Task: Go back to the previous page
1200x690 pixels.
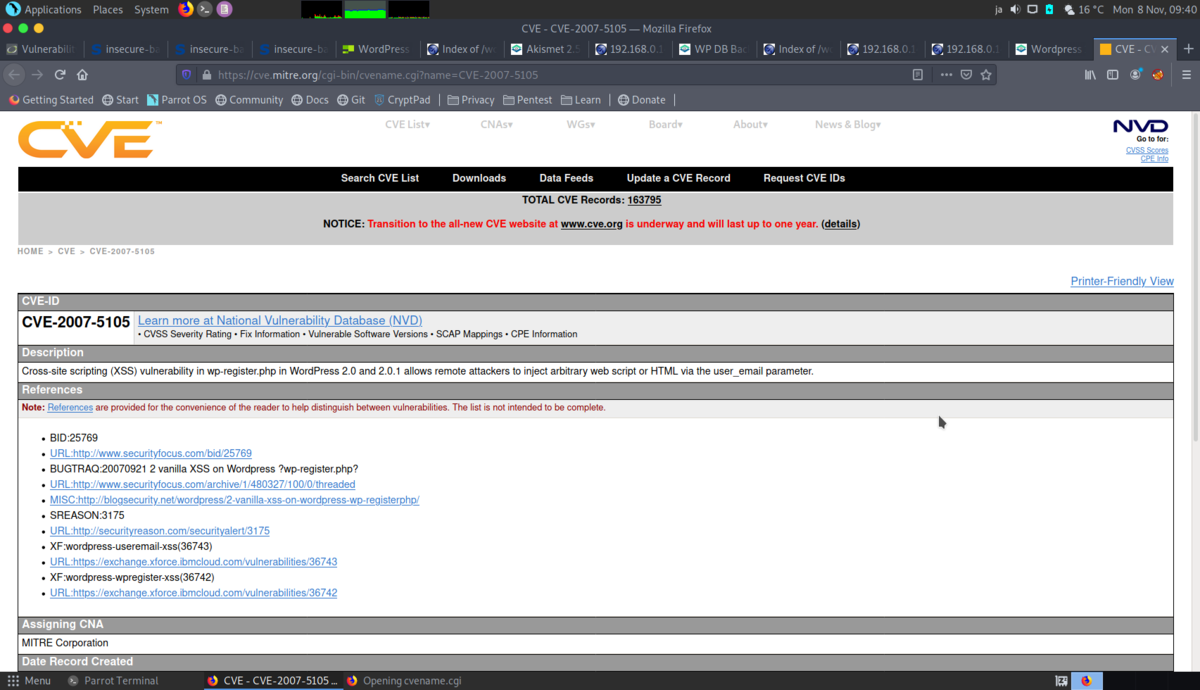Action: tap(14, 75)
